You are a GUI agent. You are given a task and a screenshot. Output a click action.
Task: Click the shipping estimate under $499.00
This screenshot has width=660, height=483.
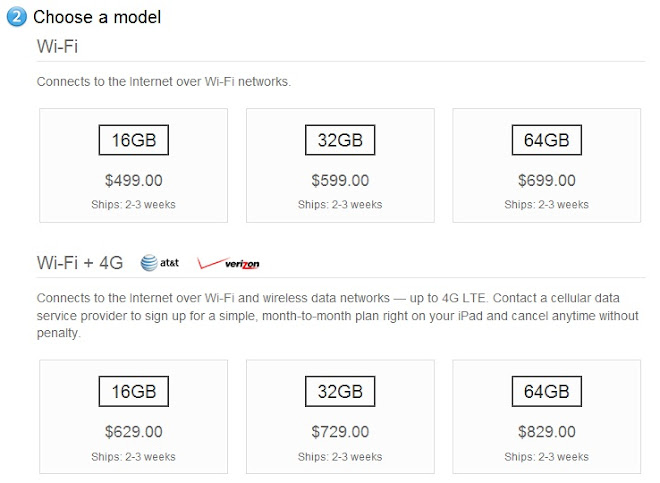tap(133, 205)
